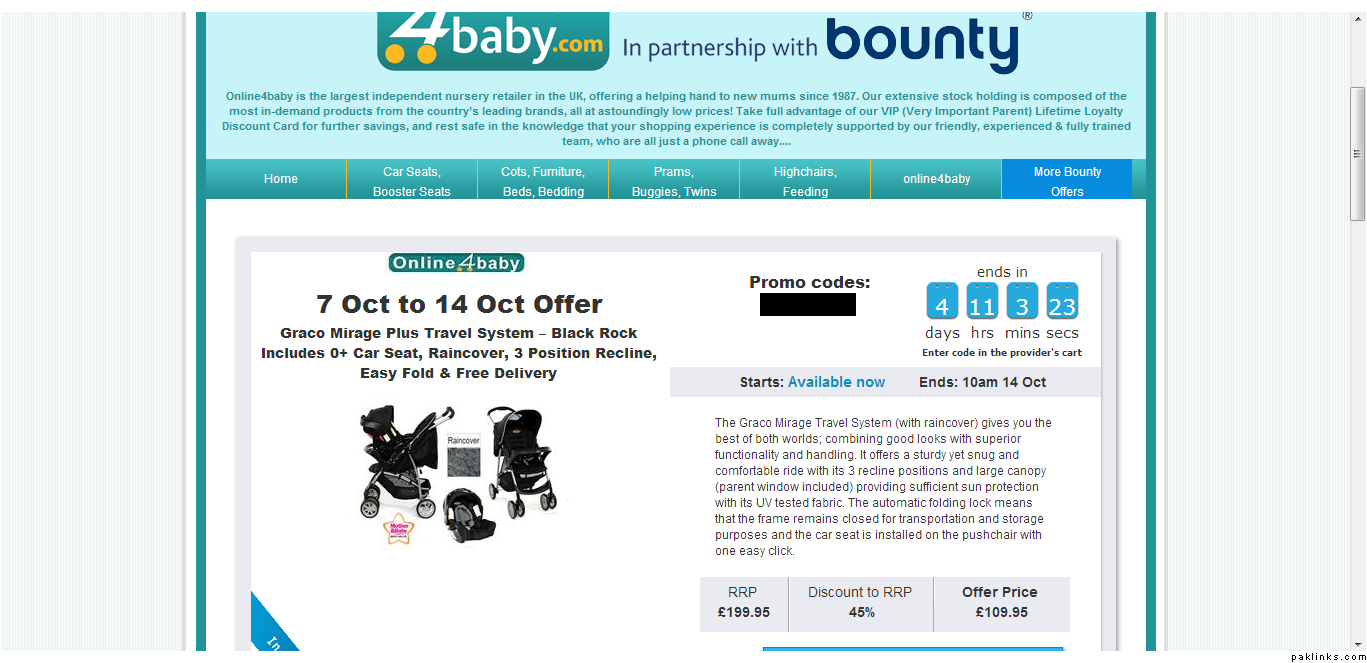This screenshot has height=663, width=1367.
Task: Open the Home menu item
Action: tap(281, 179)
